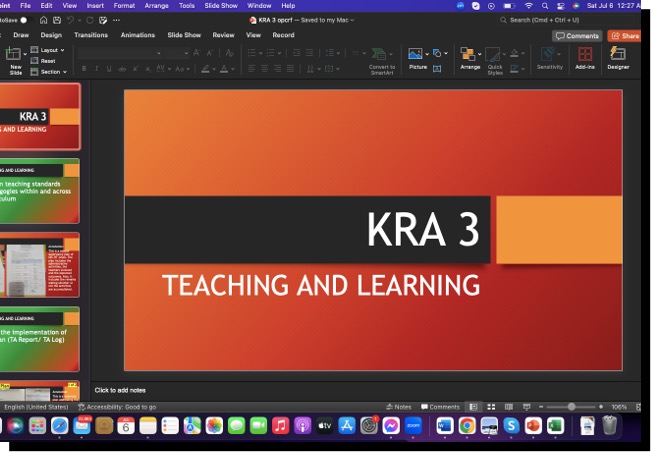Click the Arrange icon

point(469,56)
